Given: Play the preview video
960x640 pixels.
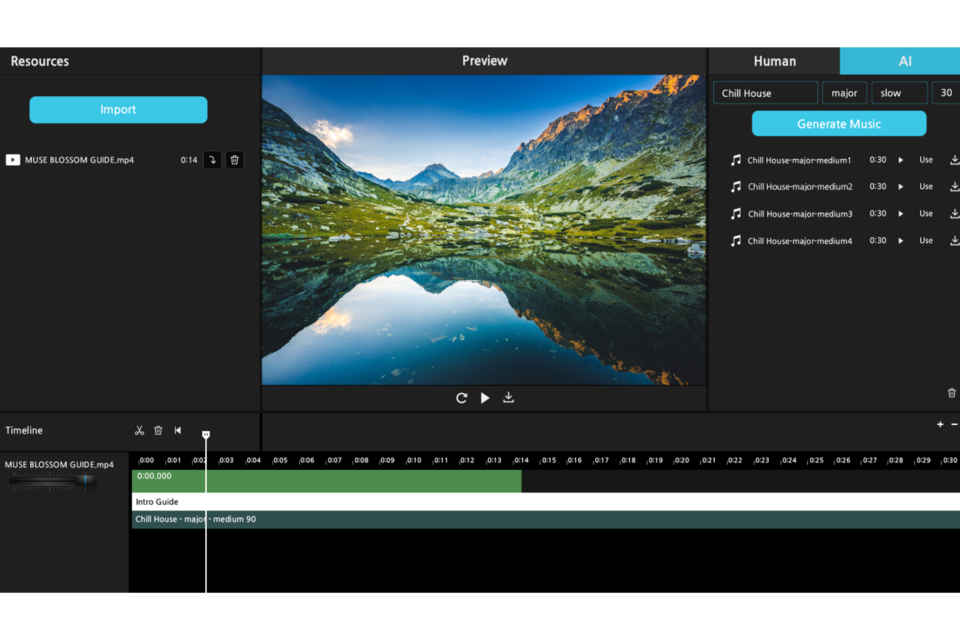Looking at the screenshot, I should tap(485, 398).
